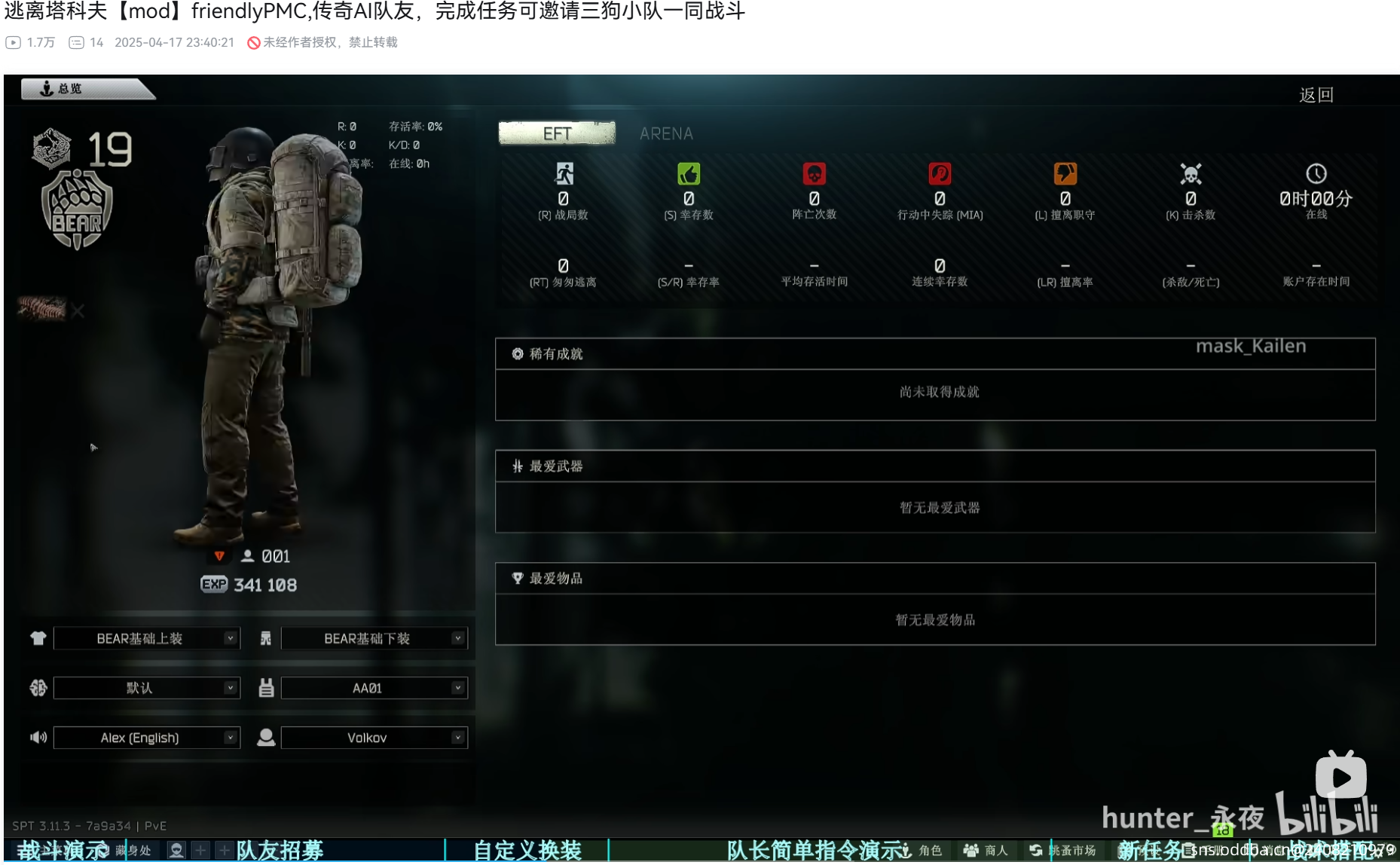Click the pants lower-clothing icon
This screenshot has width=1400, height=865.
(x=266, y=638)
